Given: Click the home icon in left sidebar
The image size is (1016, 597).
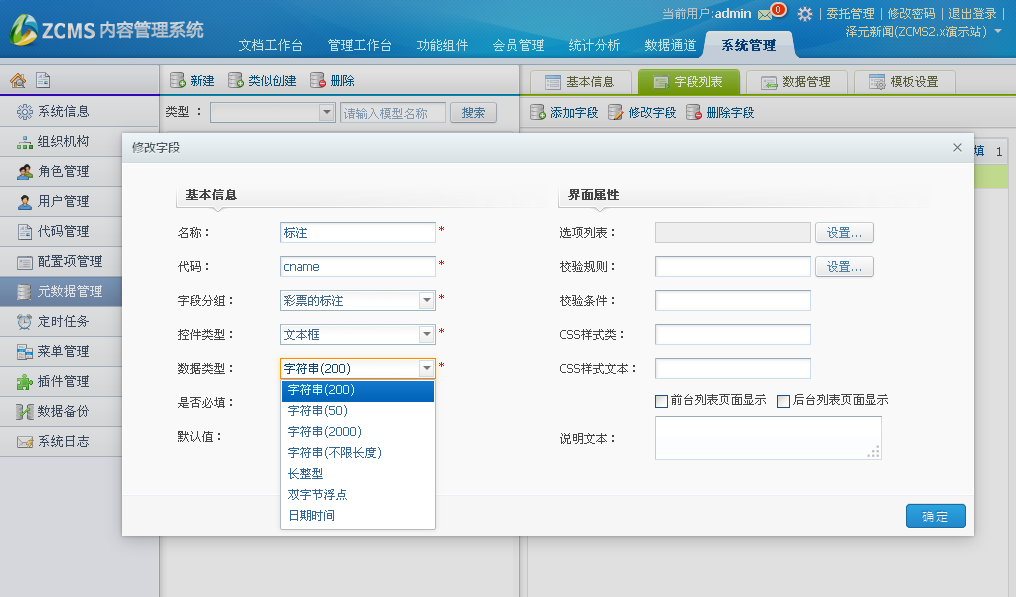Looking at the screenshot, I should click(18, 81).
